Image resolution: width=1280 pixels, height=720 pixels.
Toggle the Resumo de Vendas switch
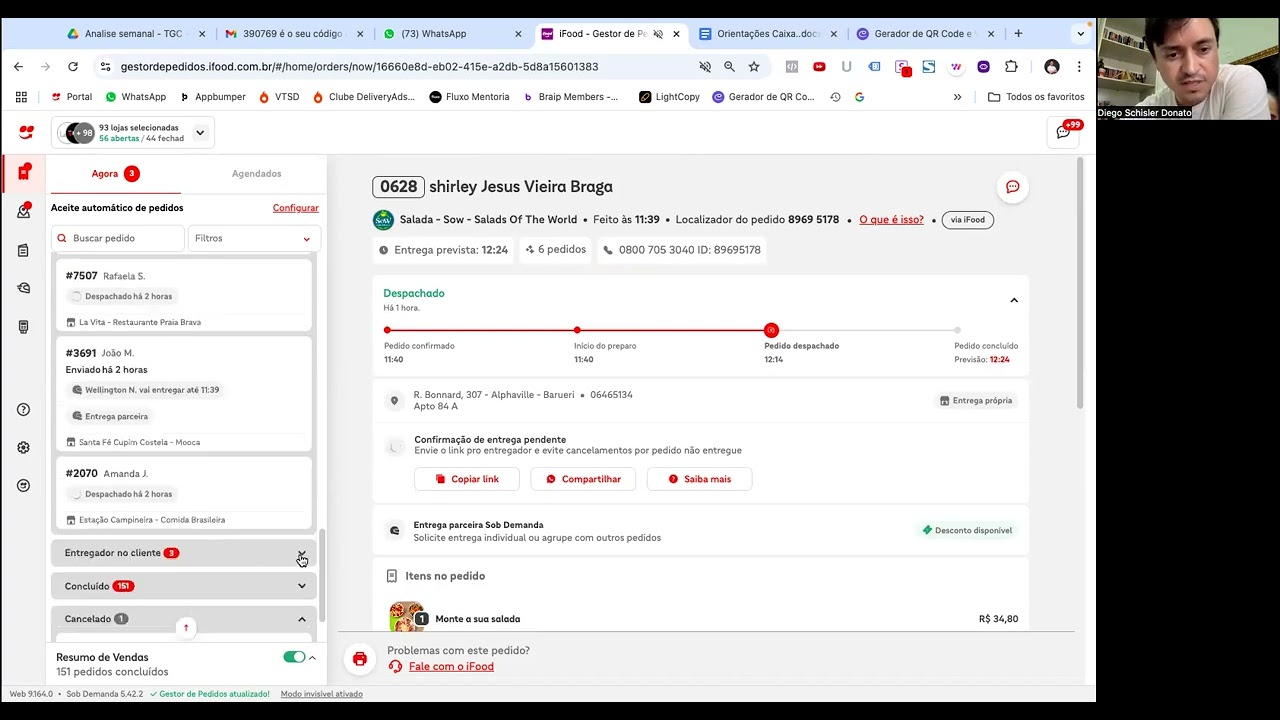click(x=294, y=657)
